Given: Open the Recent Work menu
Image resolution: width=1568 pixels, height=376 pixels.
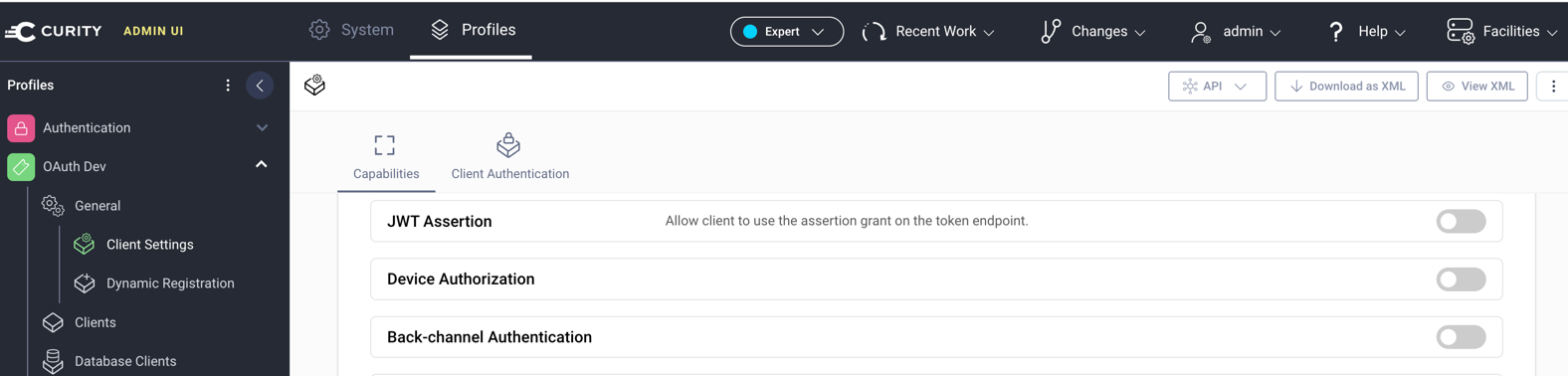Looking at the screenshot, I should [x=929, y=32].
